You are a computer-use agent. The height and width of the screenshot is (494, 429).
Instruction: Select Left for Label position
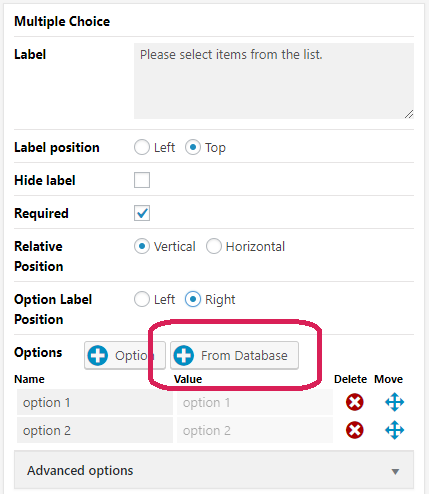(x=142, y=147)
